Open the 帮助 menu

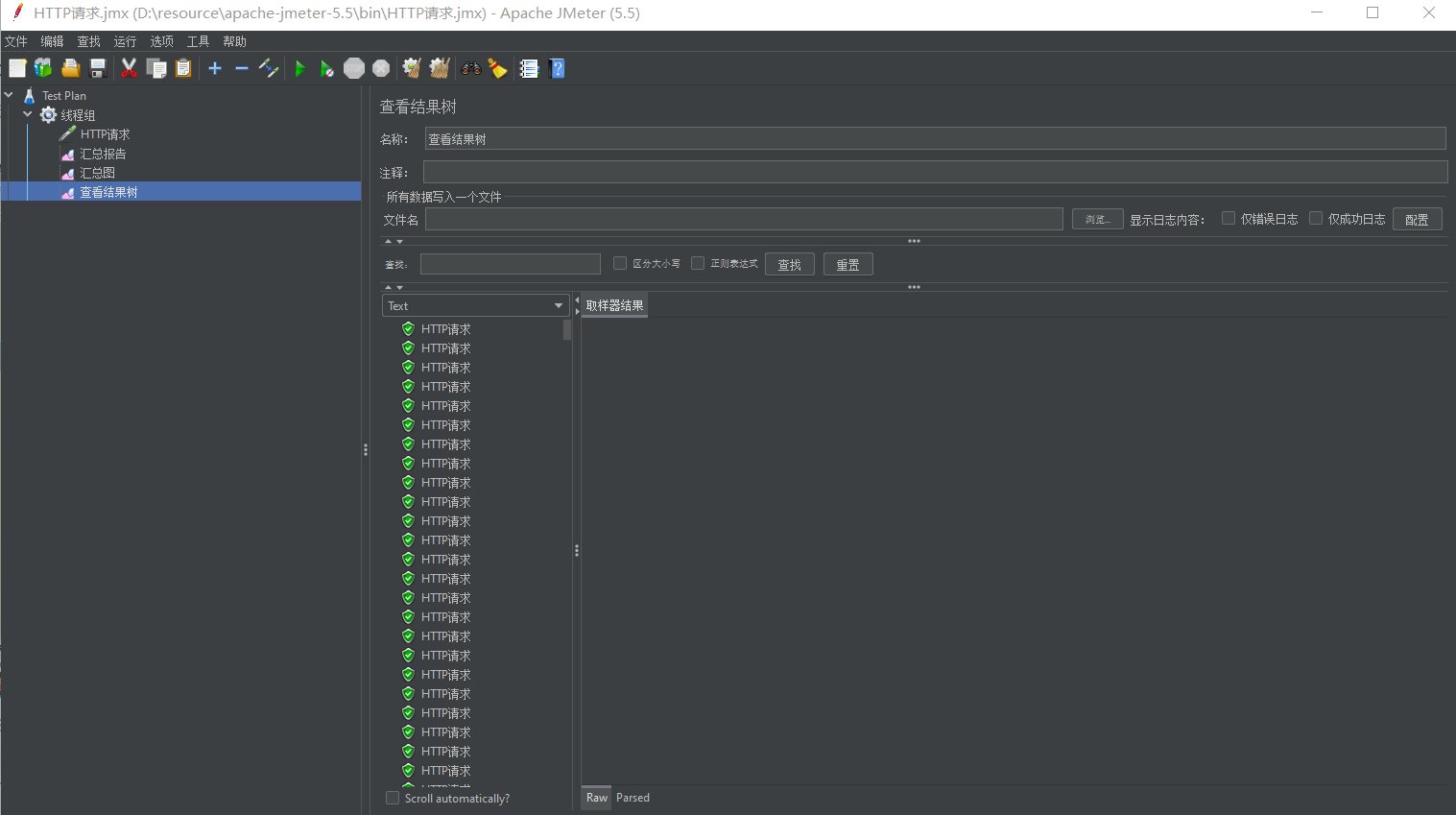tap(234, 41)
